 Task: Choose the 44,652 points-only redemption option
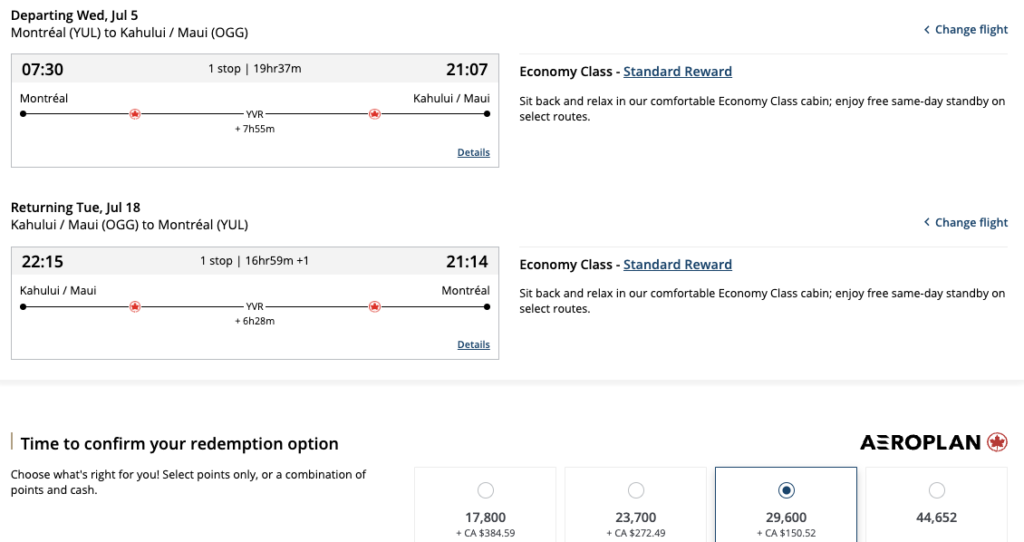pos(936,491)
